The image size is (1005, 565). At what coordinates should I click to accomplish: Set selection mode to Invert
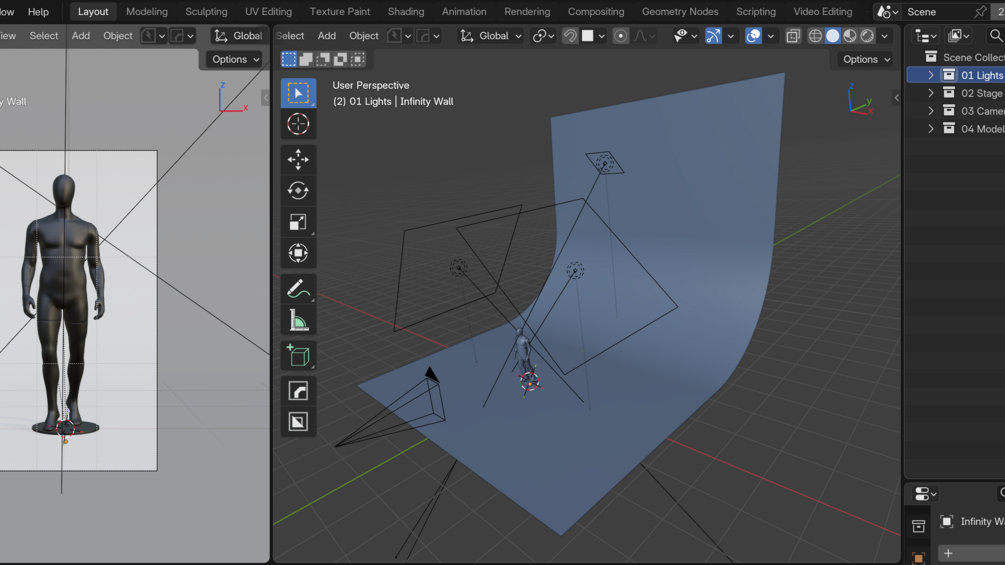click(x=340, y=59)
